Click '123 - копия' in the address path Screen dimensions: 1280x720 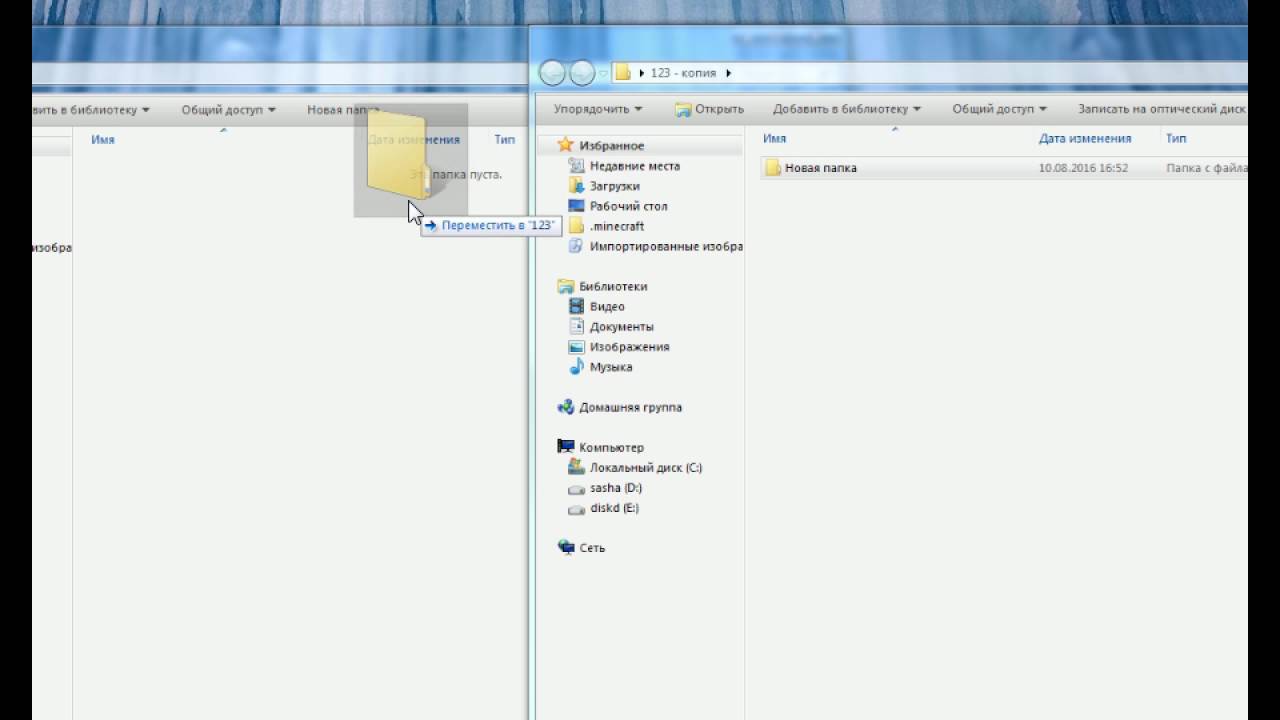click(683, 73)
